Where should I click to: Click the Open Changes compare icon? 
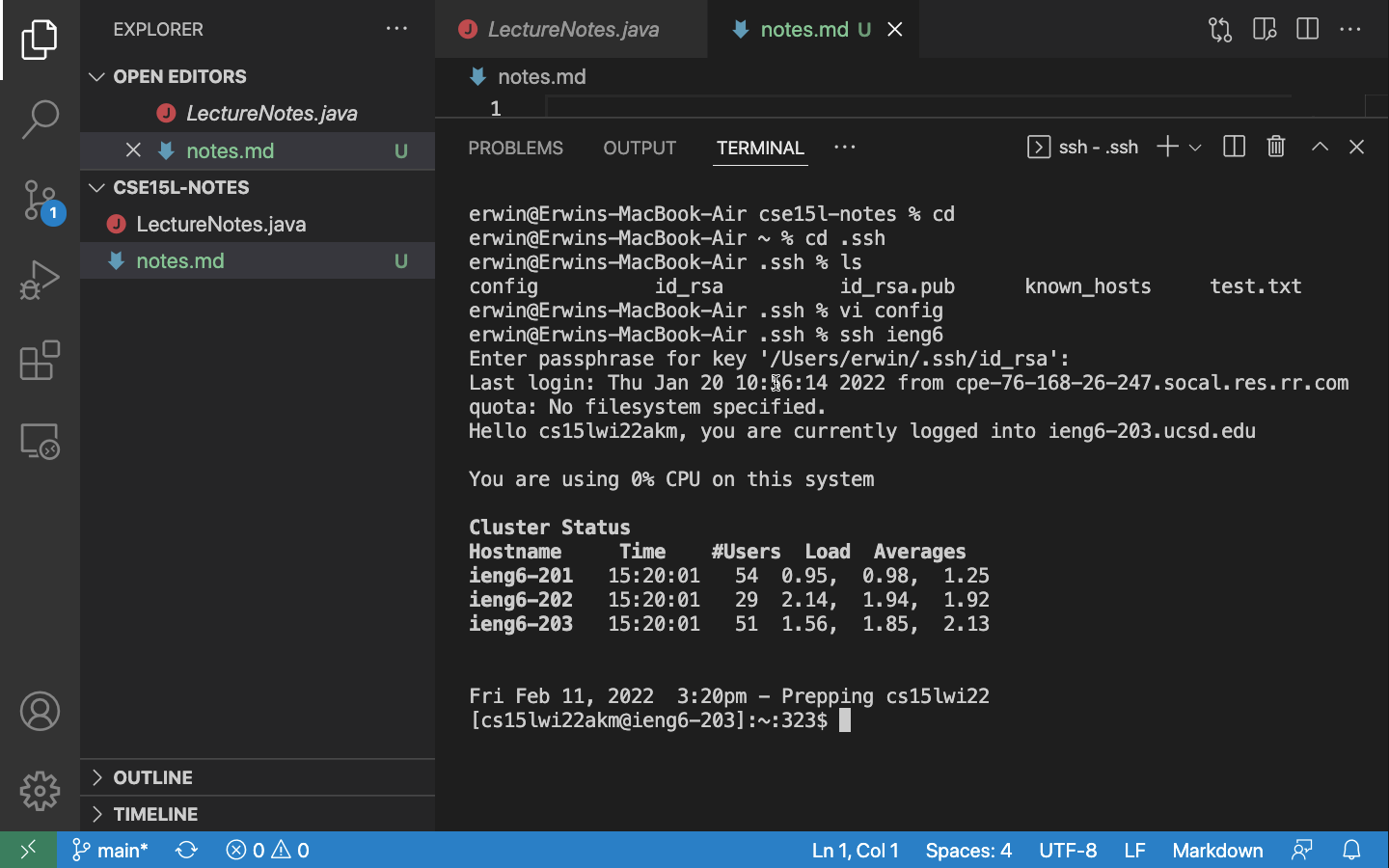point(1220,29)
